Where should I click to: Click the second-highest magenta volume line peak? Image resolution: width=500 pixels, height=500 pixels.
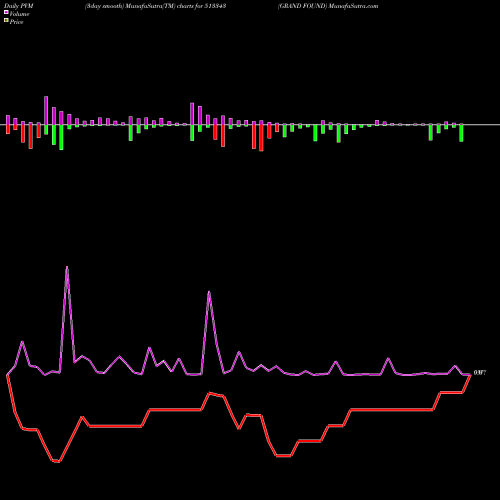[209, 292]
